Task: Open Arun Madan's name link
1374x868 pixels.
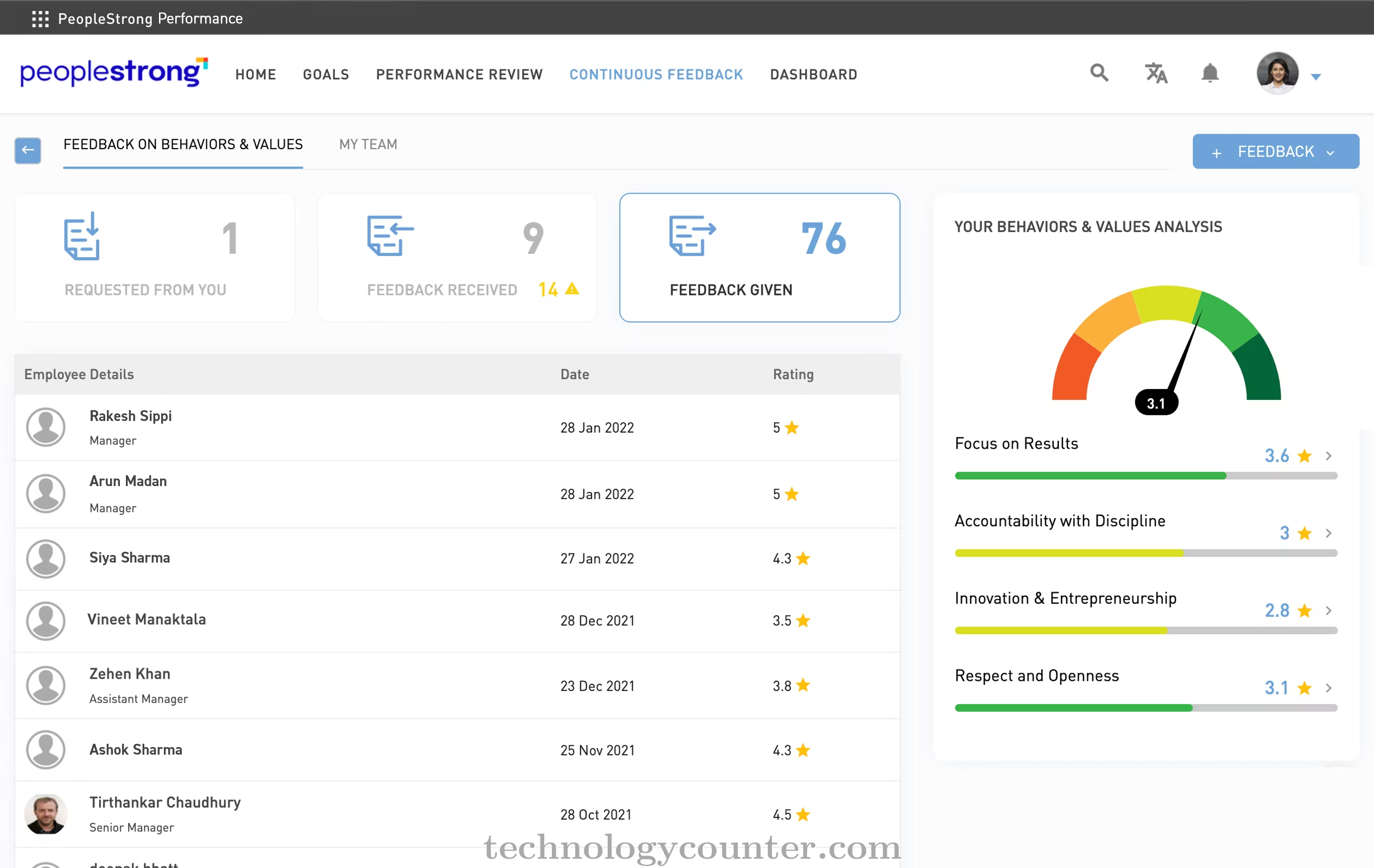Action: [x=129, y=481]
